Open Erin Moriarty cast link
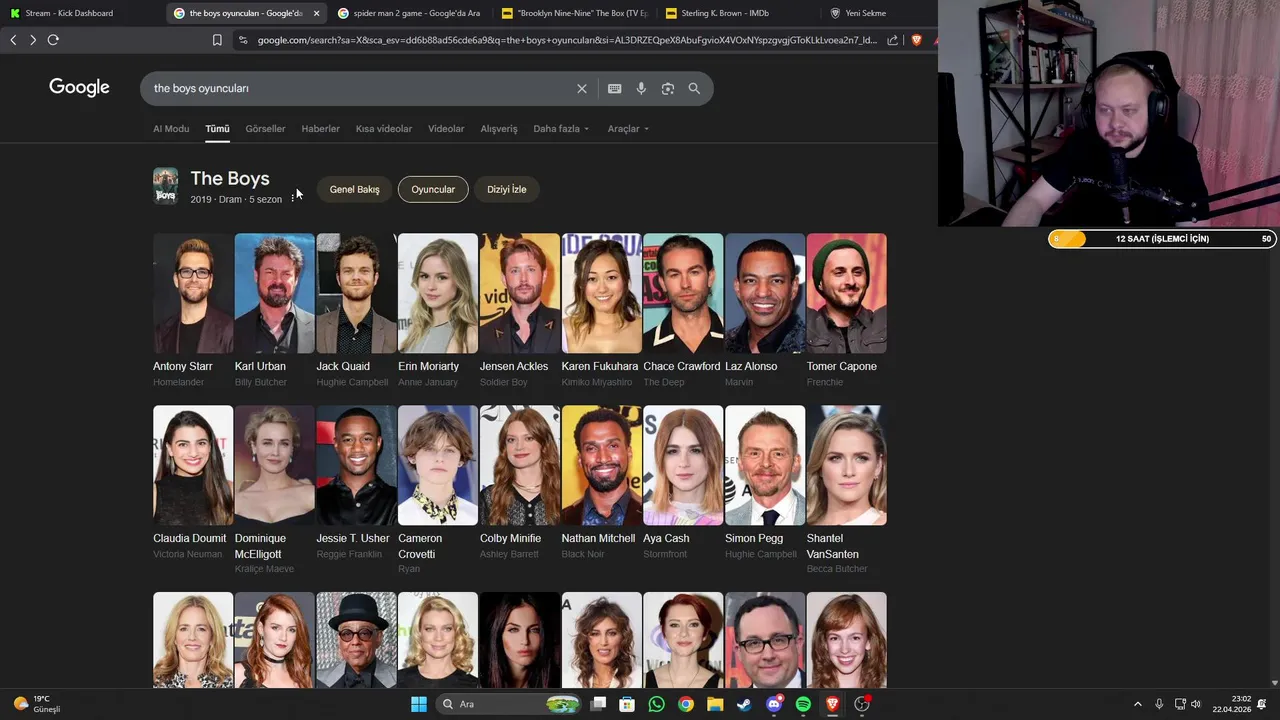Screen dimensions: 1280x720 click(438, 310)
